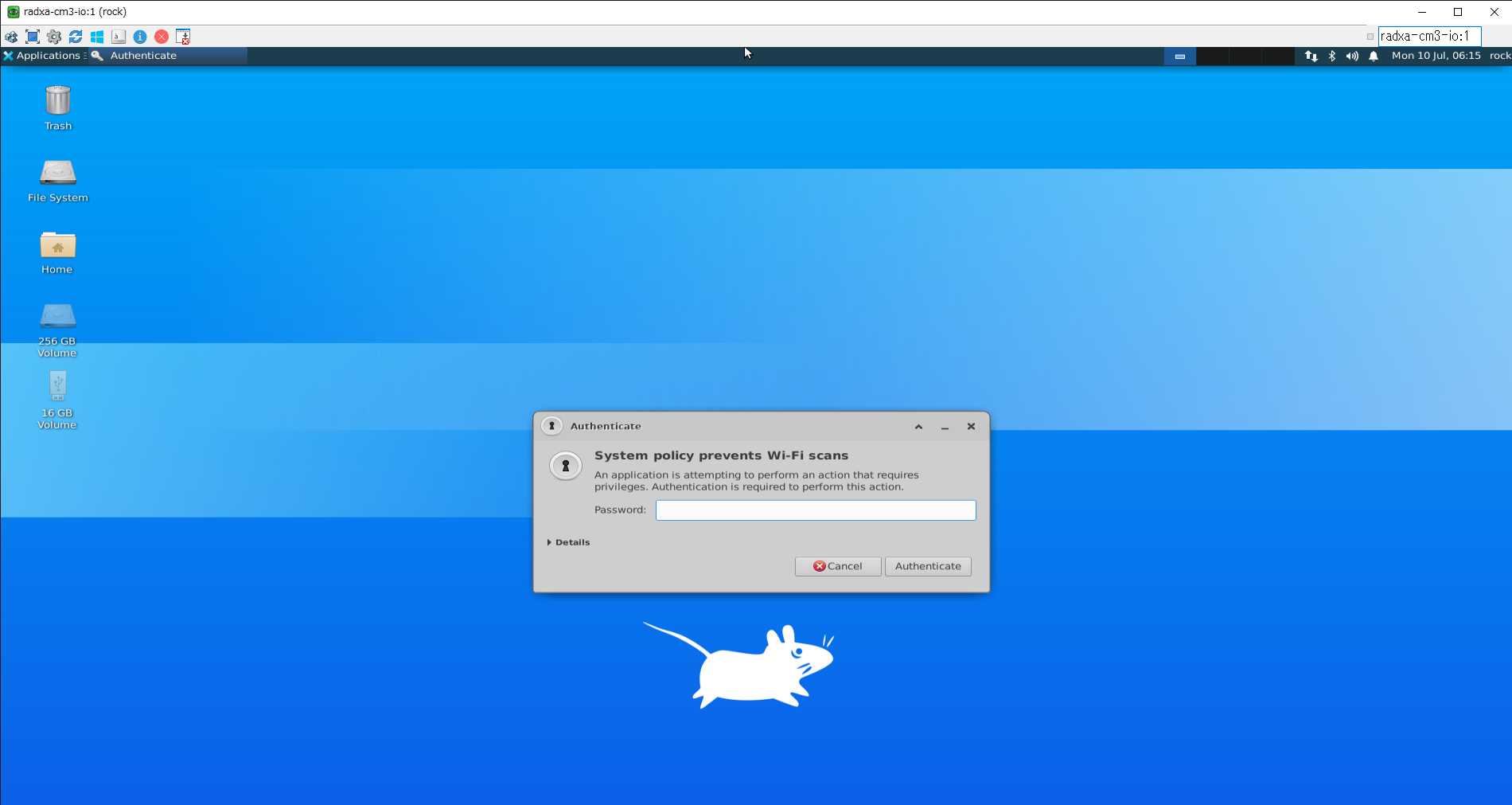Click the Authenticate button

928,566
